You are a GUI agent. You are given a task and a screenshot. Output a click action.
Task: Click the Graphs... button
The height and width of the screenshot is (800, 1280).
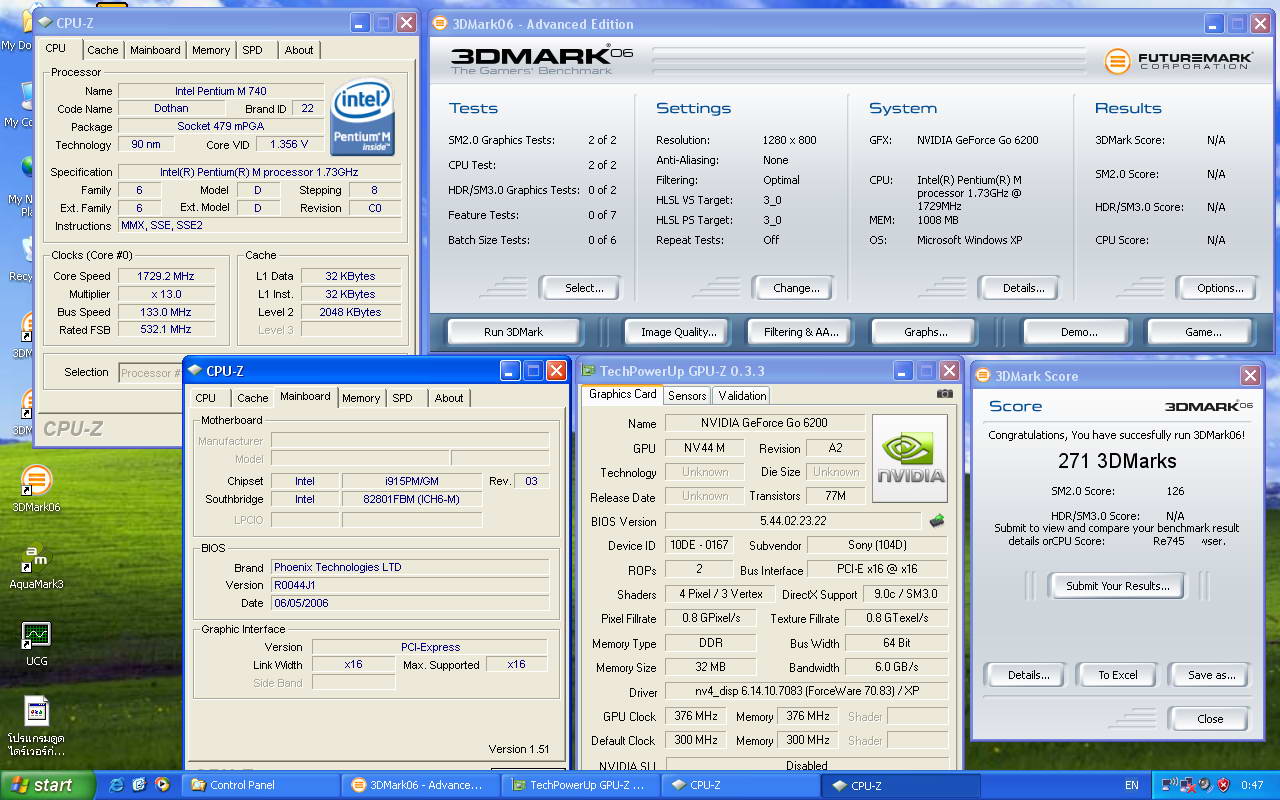coord(925,332)
